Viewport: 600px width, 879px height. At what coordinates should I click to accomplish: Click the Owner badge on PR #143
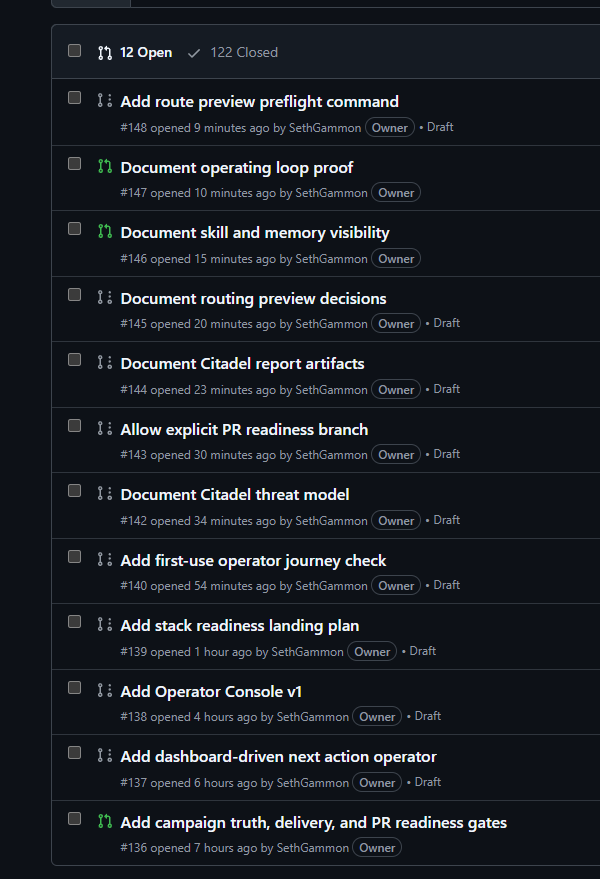(396, 455)
